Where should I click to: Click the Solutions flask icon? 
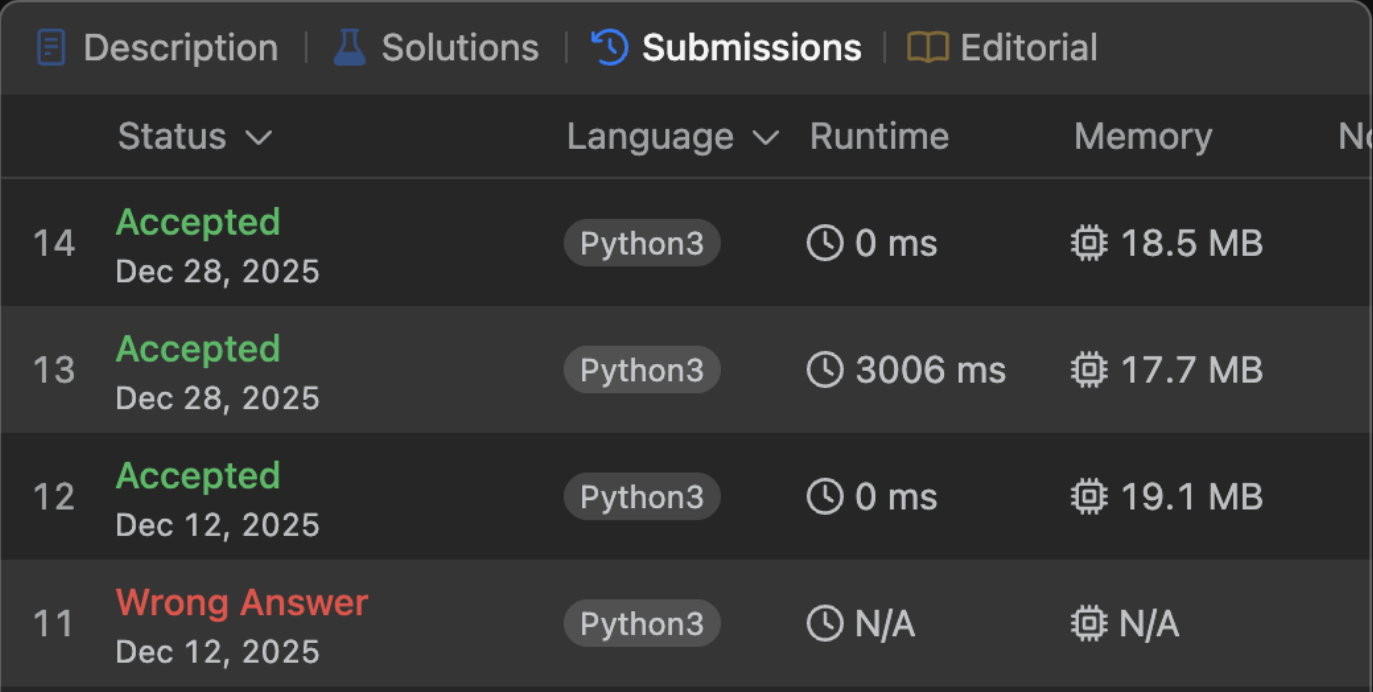(350, 48)
